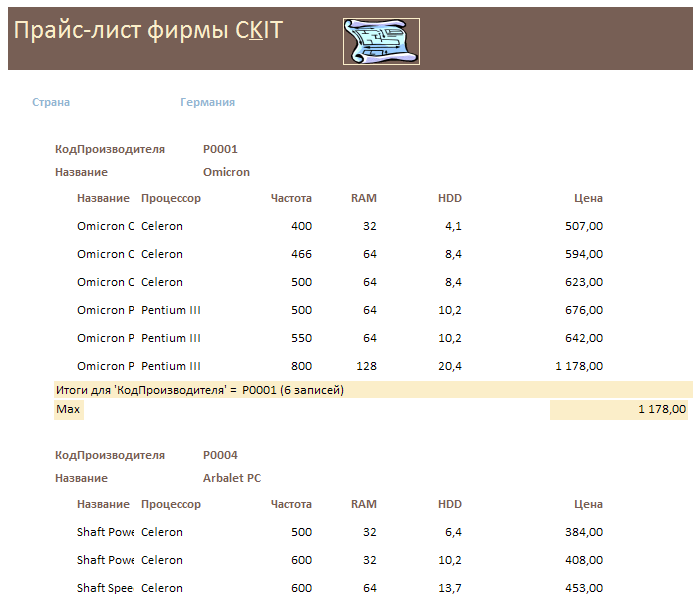Click HDD value 6,4
Screen dimensions: 693x604
tap(453, 532)
